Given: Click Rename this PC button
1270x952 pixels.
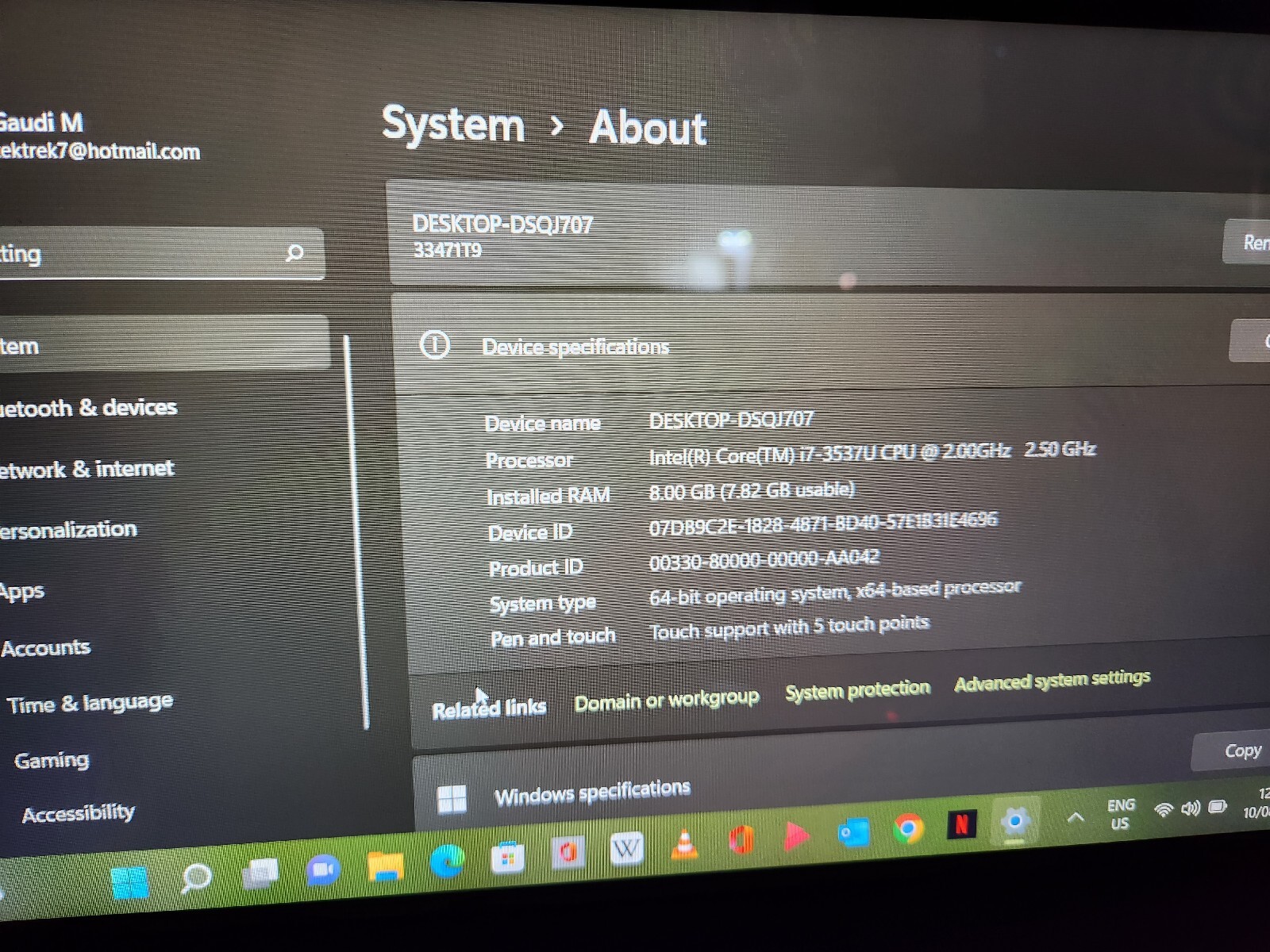Looking at the screenshot, I should click(x=1248, y=242).
